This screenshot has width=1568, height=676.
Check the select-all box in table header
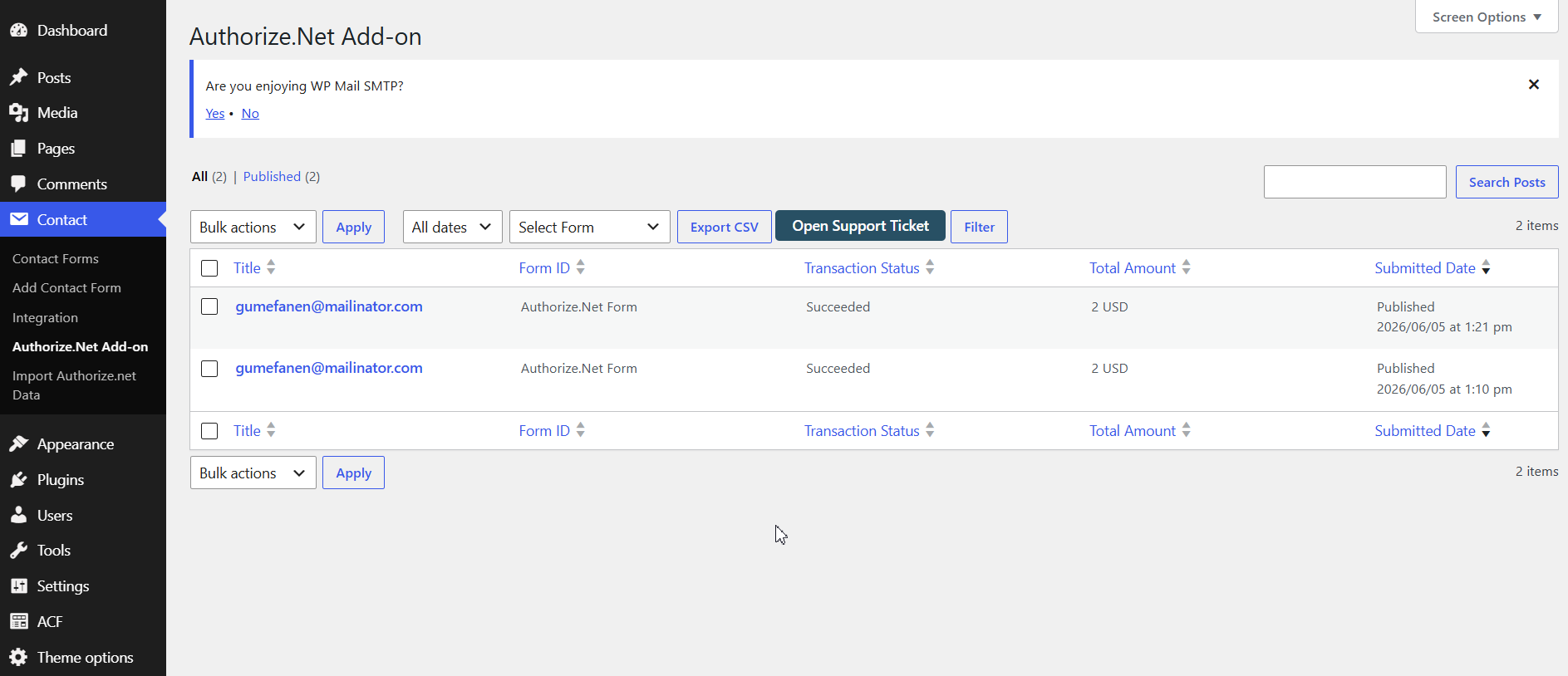(209, 268)
